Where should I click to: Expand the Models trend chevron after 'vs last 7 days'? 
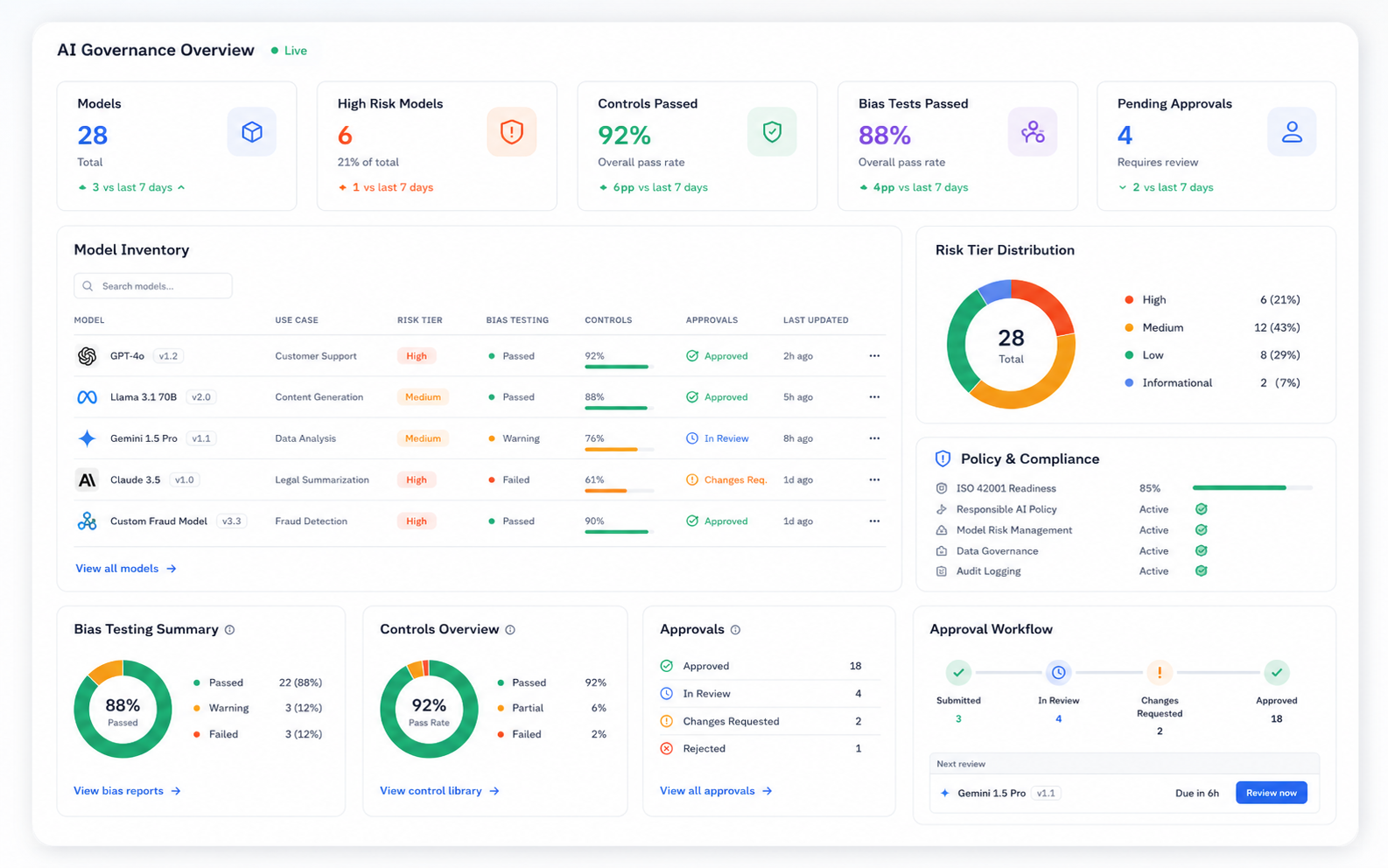(181, 187)
